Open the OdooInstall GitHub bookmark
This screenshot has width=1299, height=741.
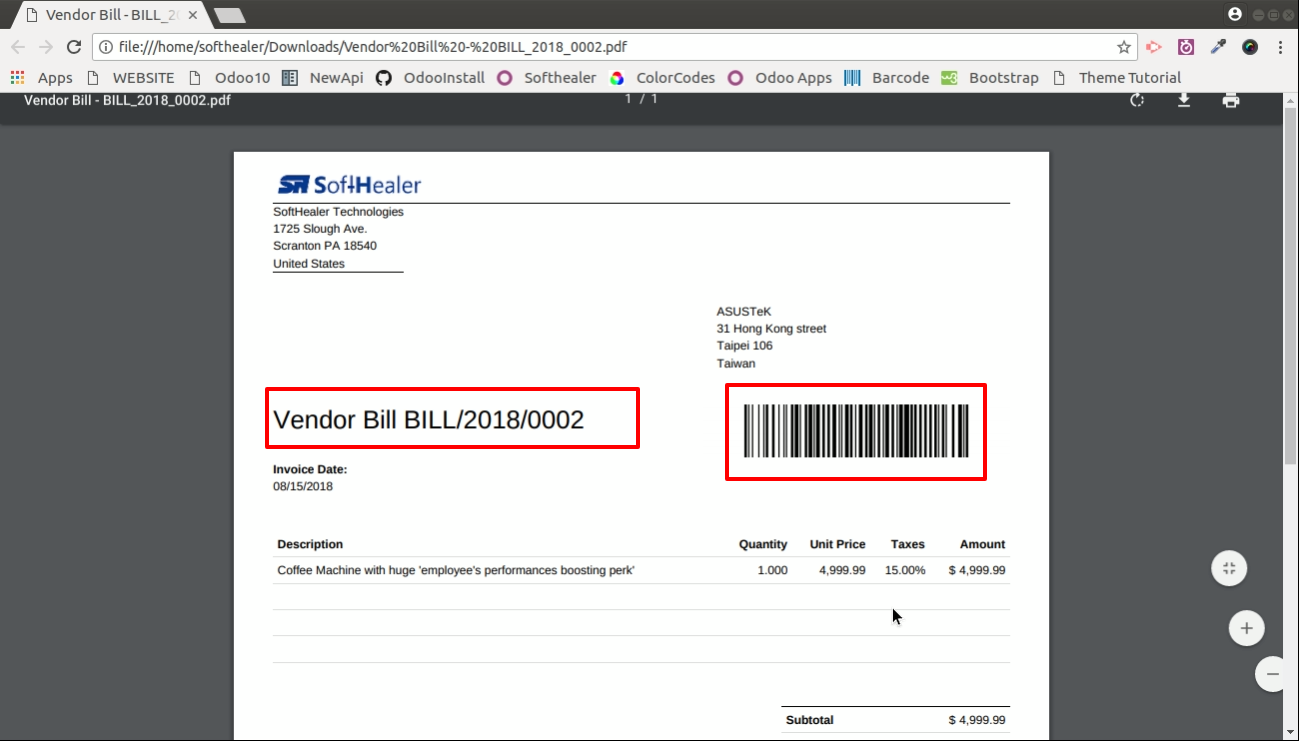point(431,78)
